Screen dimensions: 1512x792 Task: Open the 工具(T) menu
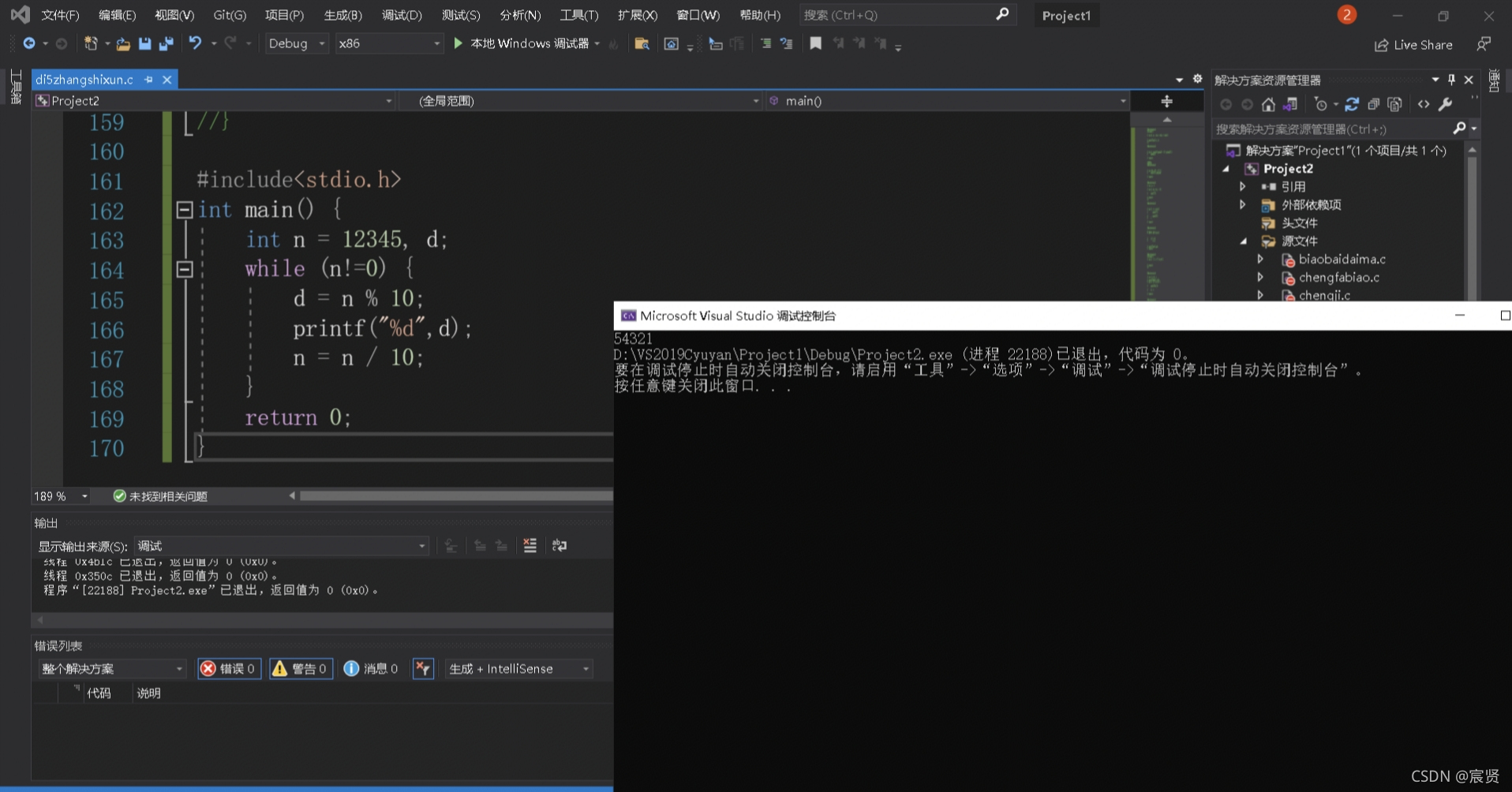tap(578, 15)
